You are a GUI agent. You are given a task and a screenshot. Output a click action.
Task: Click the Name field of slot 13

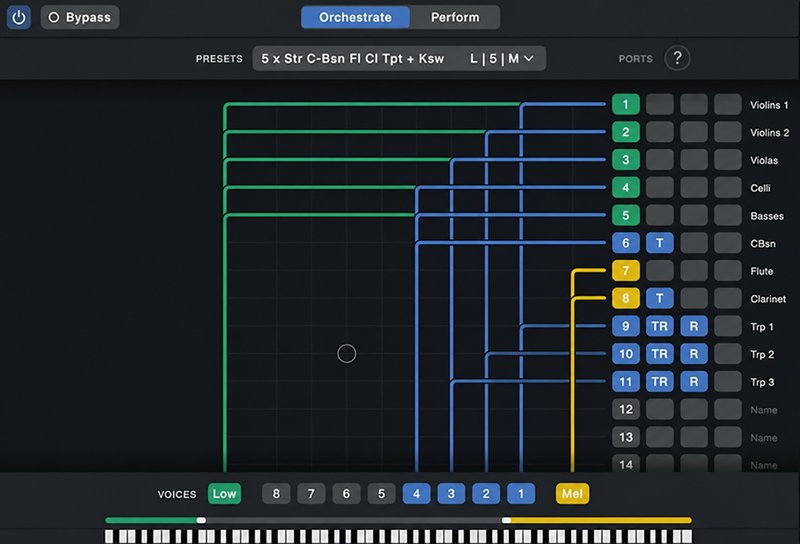(764, 437)
